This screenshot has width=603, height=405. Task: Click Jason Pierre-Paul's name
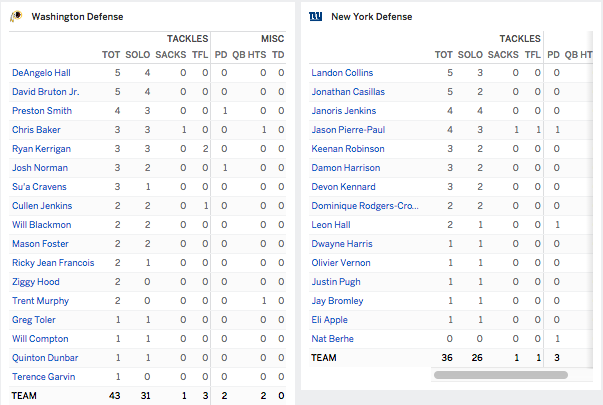point(348,130)
